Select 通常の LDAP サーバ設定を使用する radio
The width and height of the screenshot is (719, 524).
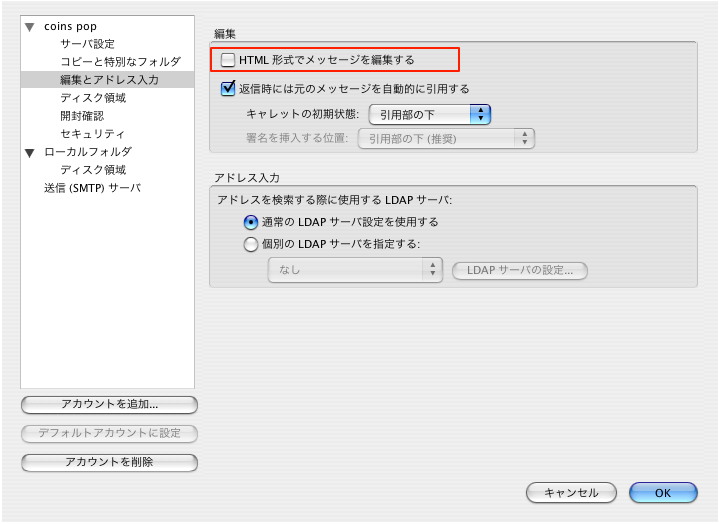[251, 222]
